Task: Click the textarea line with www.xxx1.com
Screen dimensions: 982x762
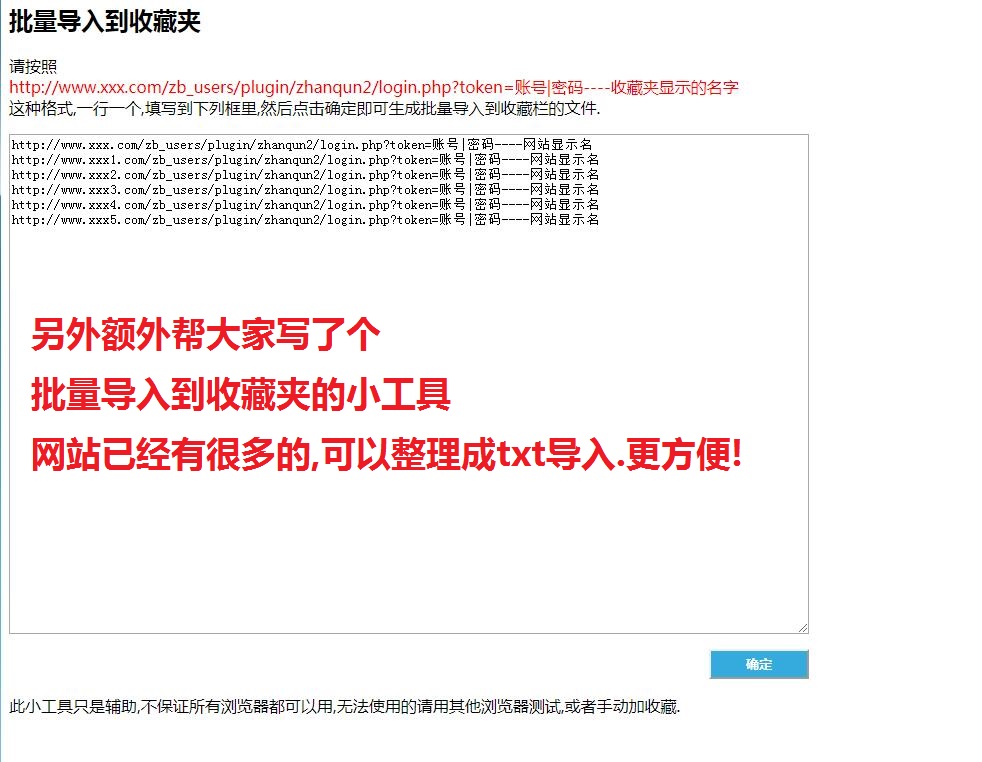Action: [305, 160]
